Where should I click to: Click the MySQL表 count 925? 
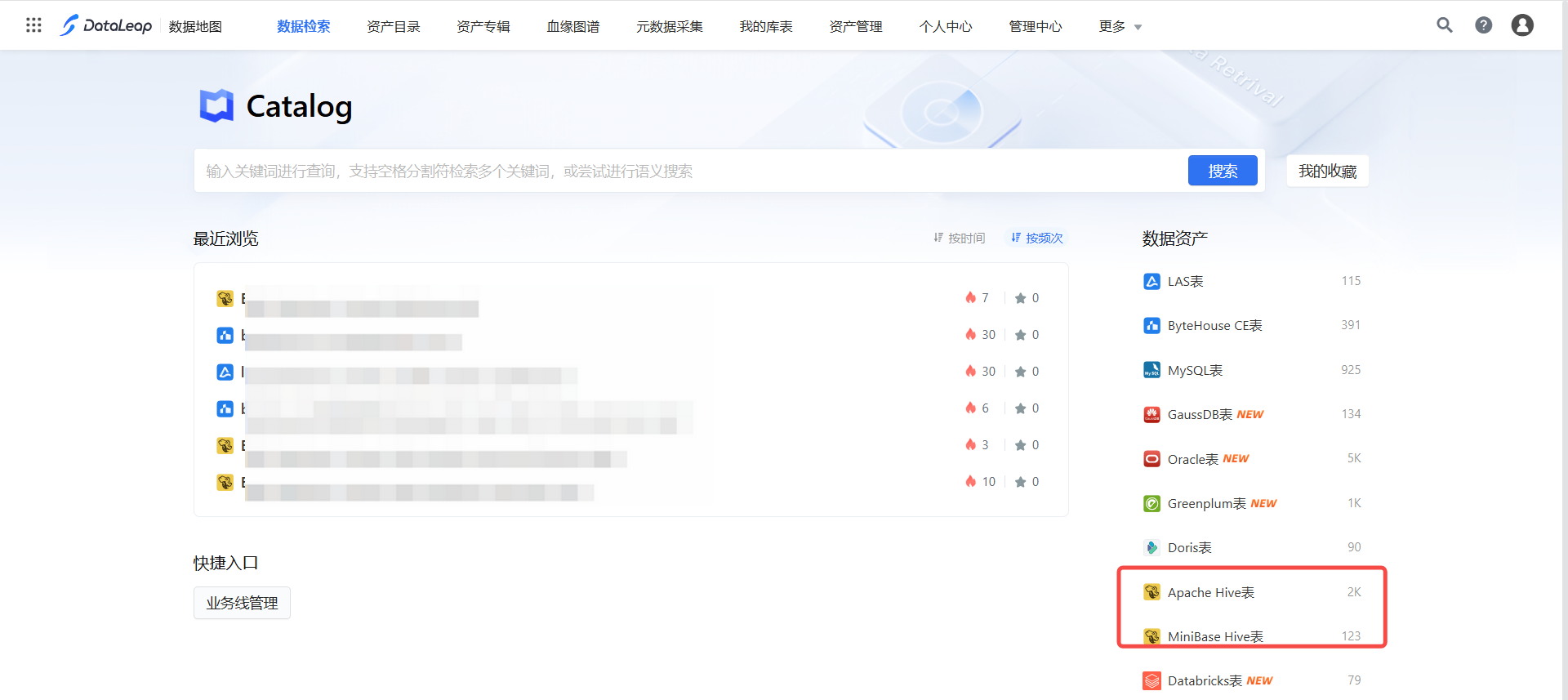[1351, 370]
